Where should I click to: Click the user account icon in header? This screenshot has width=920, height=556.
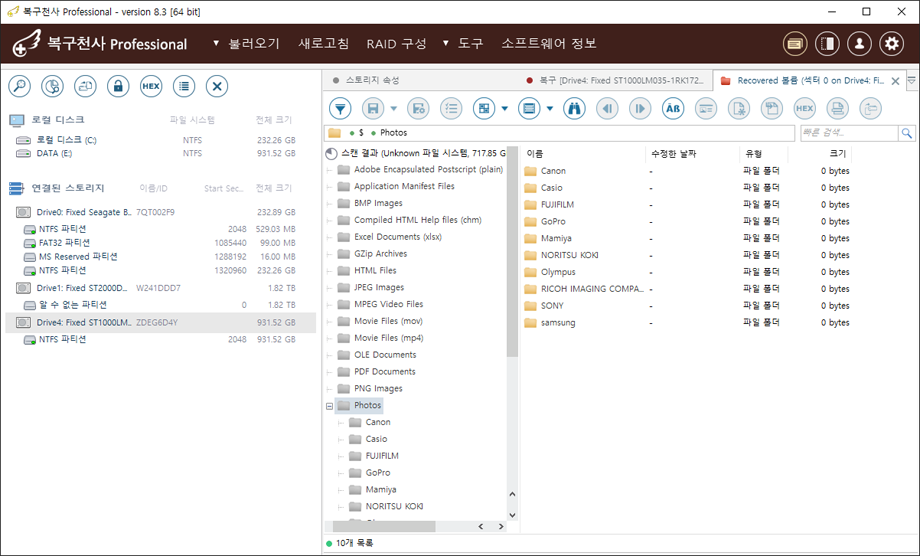click(x=860, y=43)
